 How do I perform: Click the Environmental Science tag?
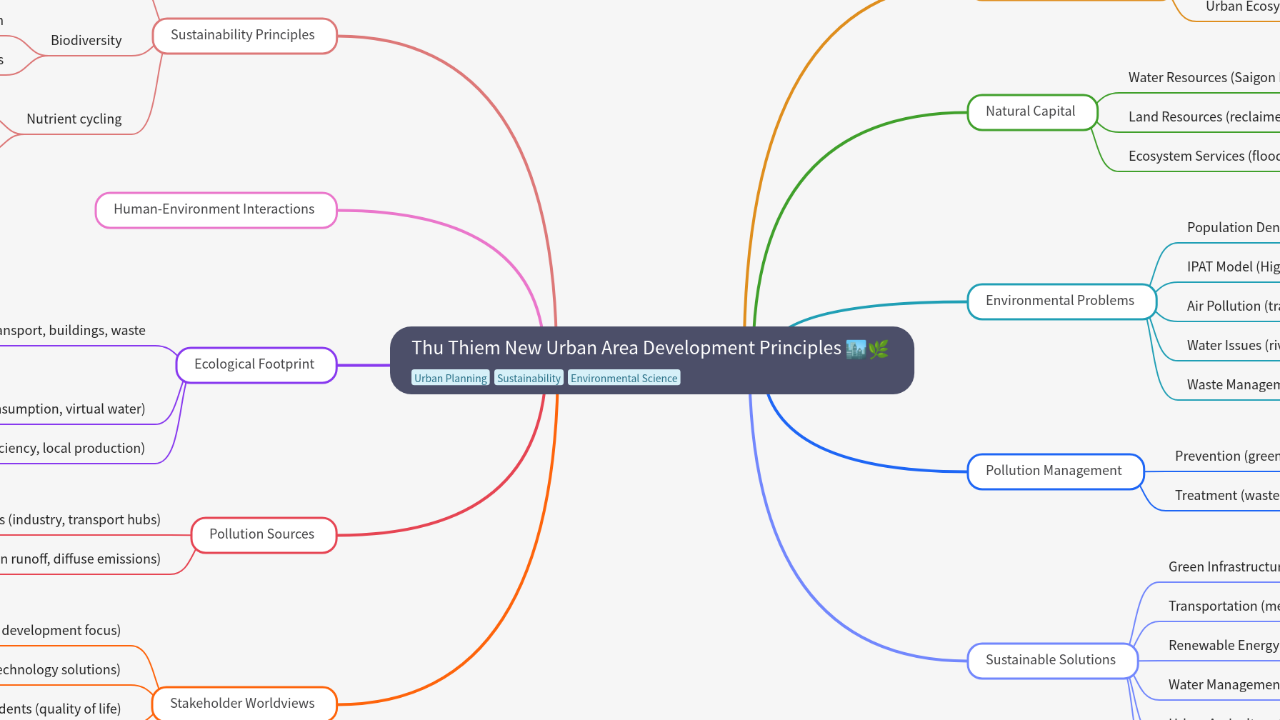(x=624, y=378)
